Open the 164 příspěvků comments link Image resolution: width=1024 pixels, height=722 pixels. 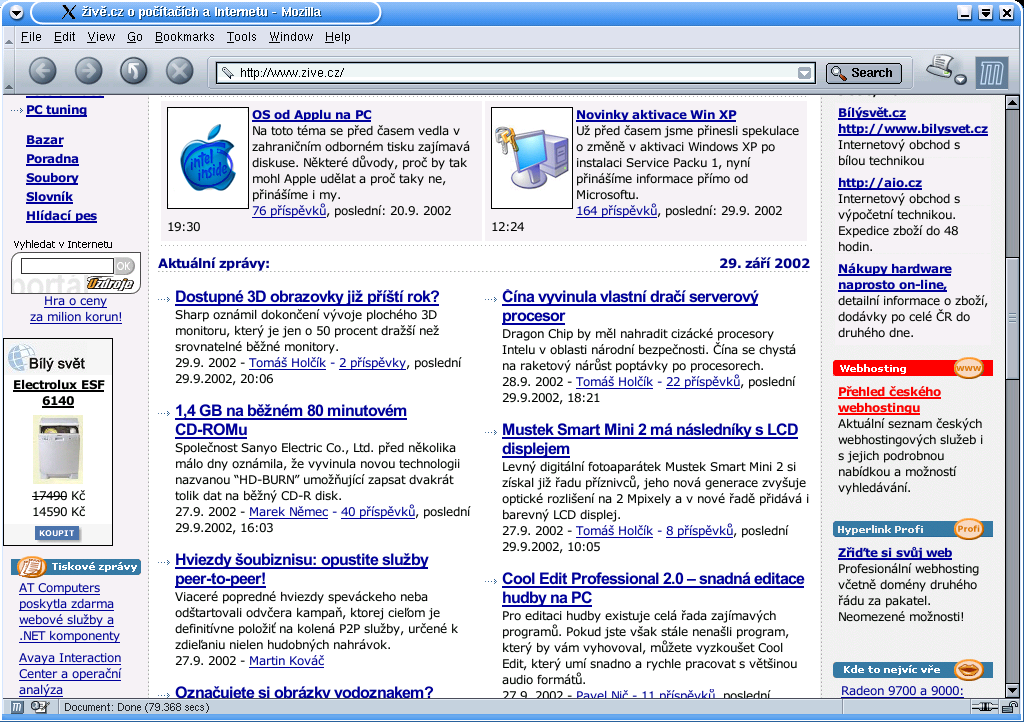tap(616, 211)
